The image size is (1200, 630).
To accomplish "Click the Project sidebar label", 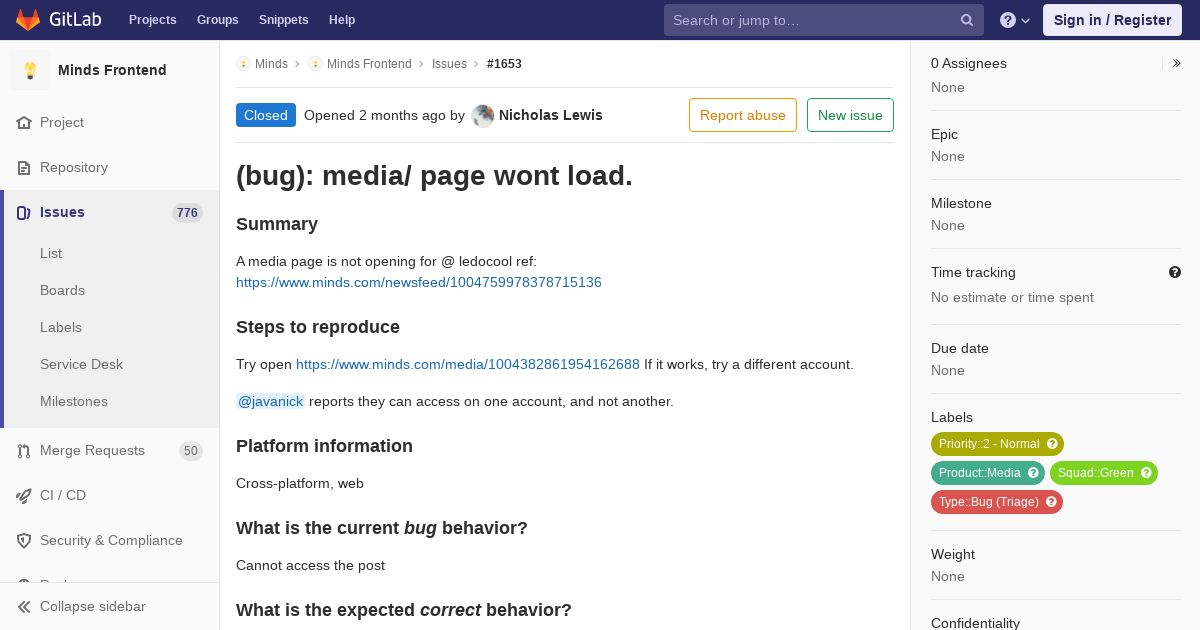I will (x=62, y=122).
